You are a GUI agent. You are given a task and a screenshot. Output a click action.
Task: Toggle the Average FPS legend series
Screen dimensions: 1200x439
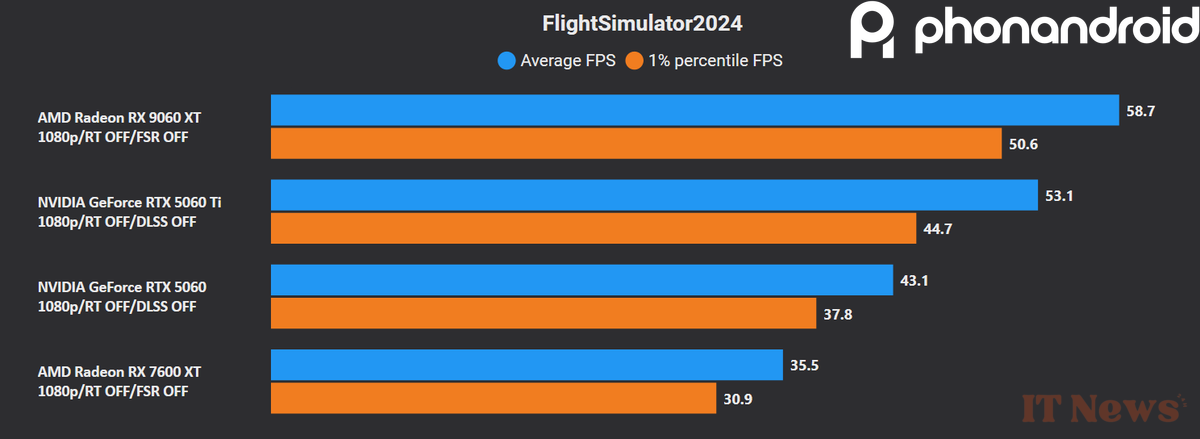click(568, 61)
